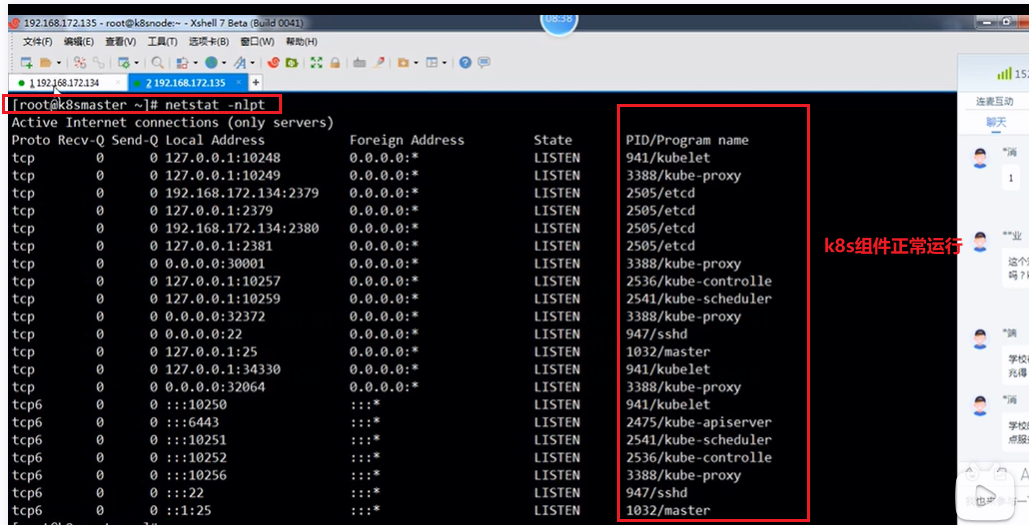Expand the Font dropdown arrow
This screenshot has height=525, width=1029.
click(253, 63)
